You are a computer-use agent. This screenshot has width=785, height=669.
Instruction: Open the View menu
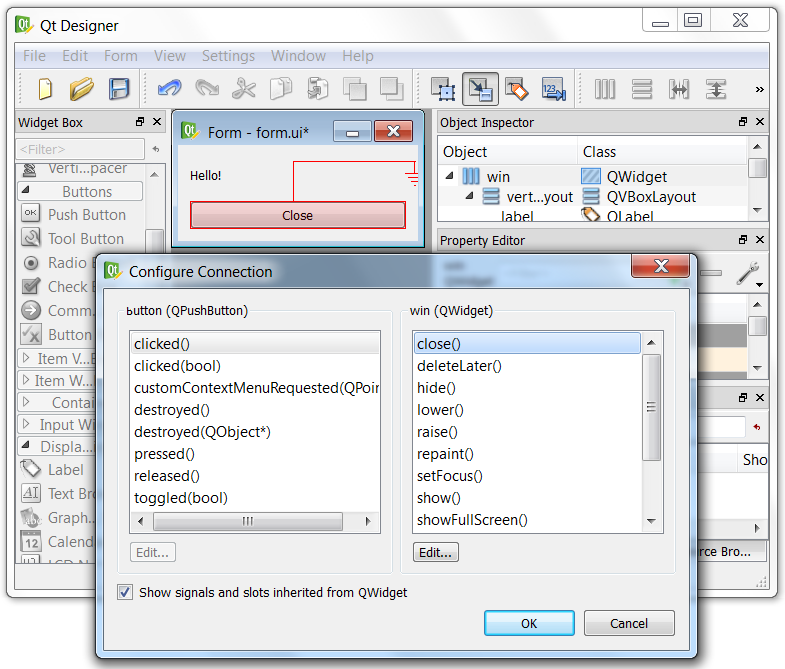170,56
